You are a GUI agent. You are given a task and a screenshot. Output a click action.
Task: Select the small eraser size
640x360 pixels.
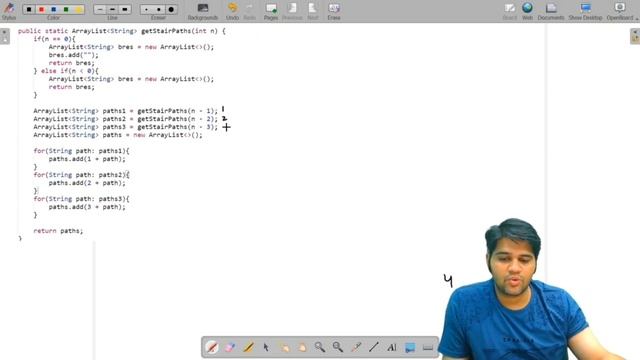tap(146, 9)
